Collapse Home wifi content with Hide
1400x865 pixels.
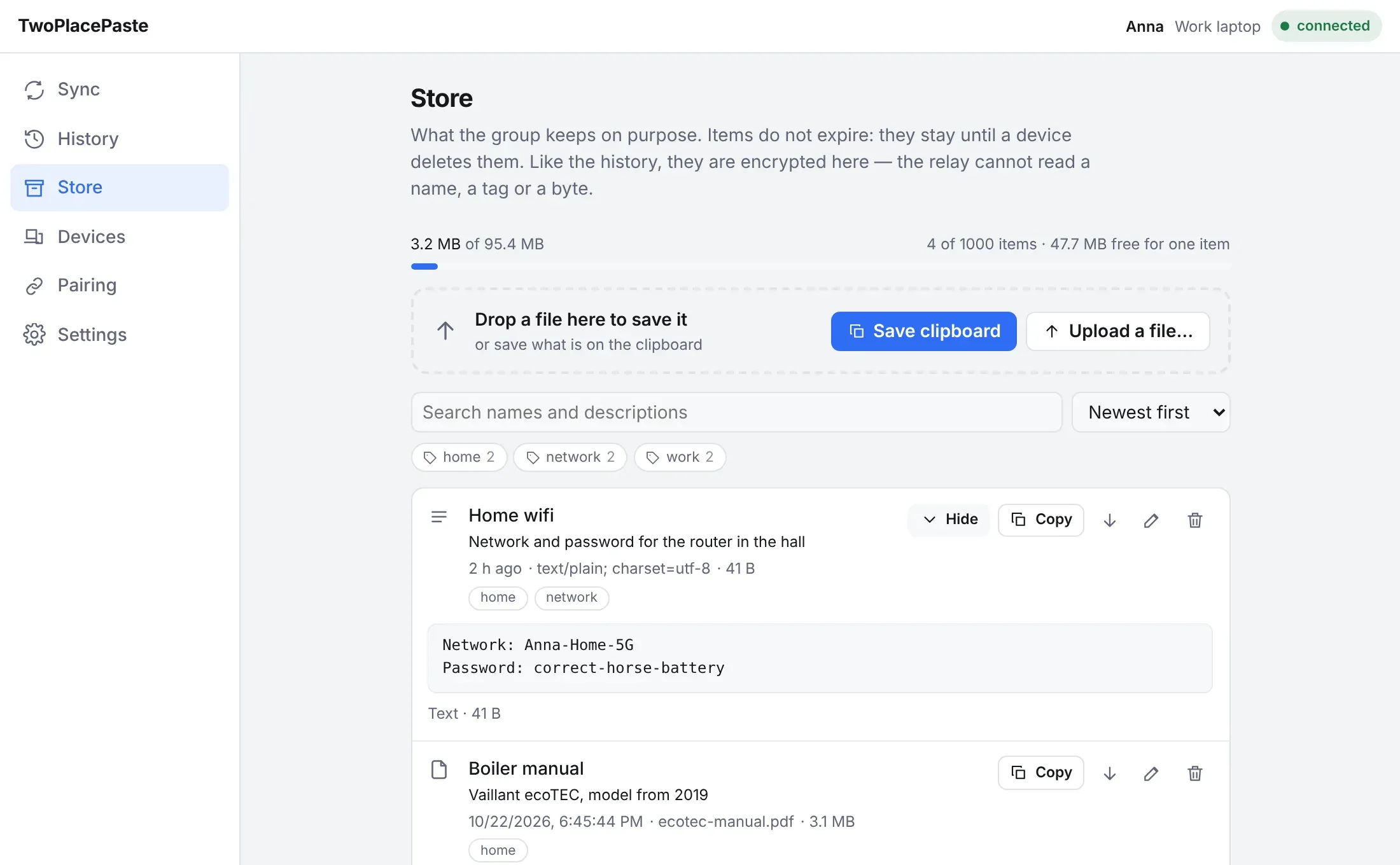[x=949, y=520]
